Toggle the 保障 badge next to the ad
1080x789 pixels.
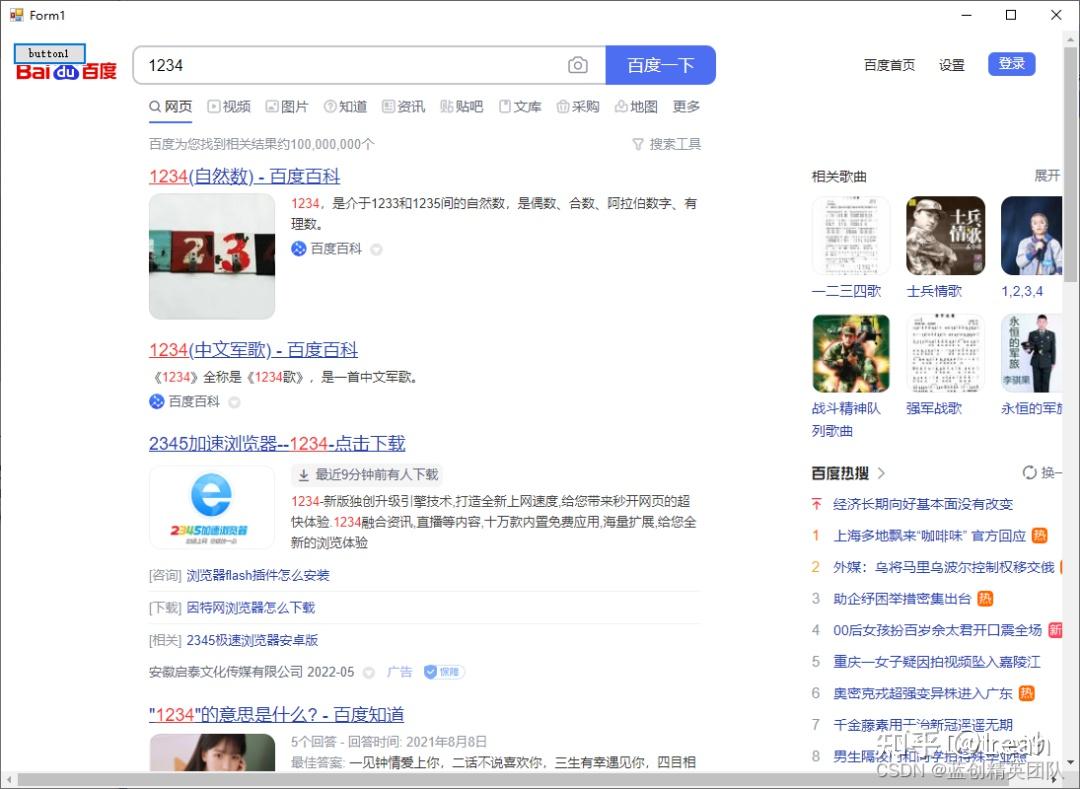pyautogui.click(x=443, y=672)
